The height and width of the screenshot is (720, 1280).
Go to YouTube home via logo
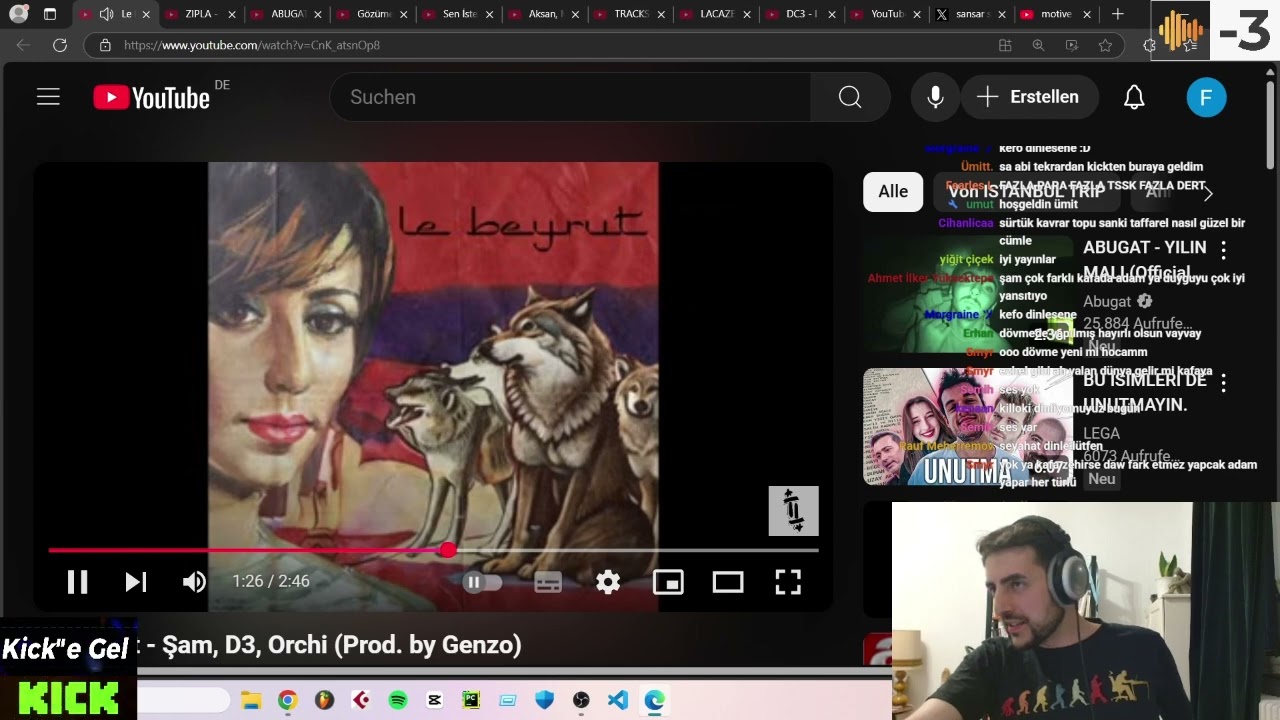pos(151,97)
